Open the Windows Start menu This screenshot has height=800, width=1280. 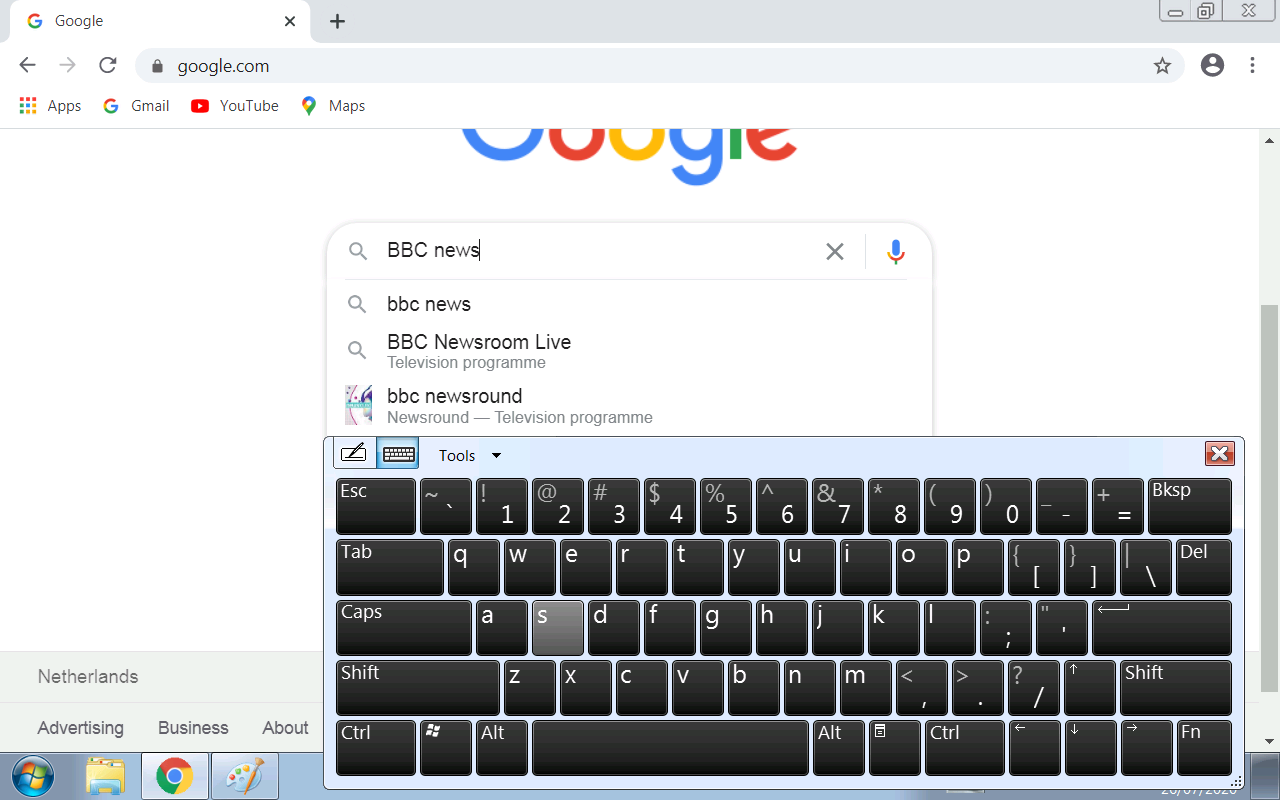34,776
